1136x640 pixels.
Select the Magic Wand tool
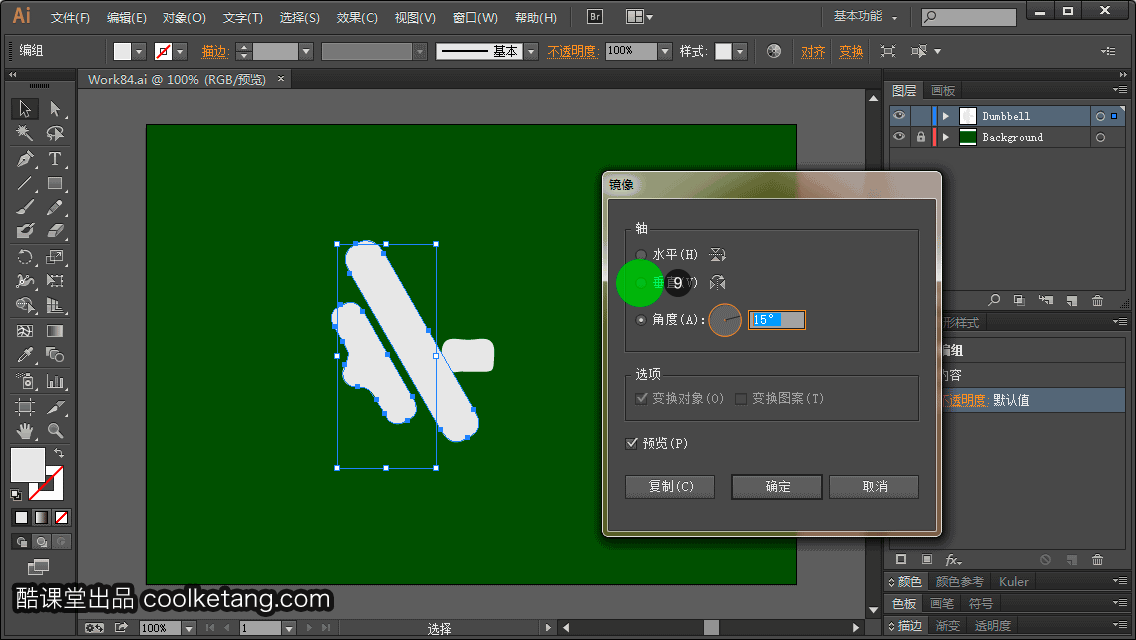(25, 133)
